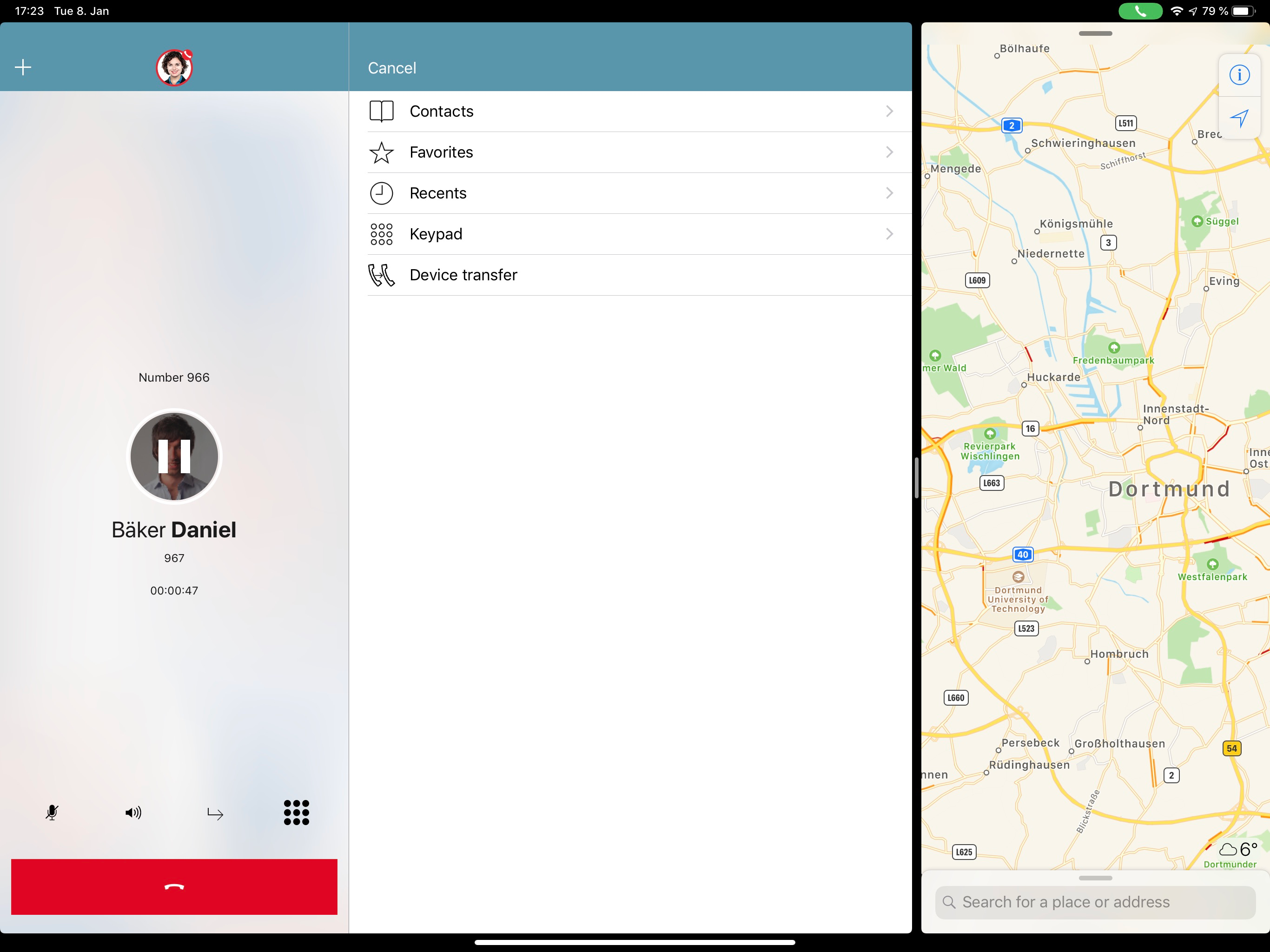Tap the Dortmund city label on map
Viewport: 1270px width, 952px height.
click(1169, 489)
